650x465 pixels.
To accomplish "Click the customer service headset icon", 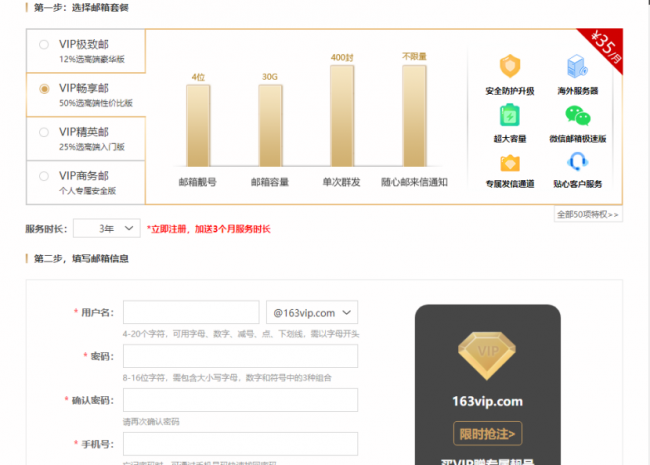I will pos(577,162).
